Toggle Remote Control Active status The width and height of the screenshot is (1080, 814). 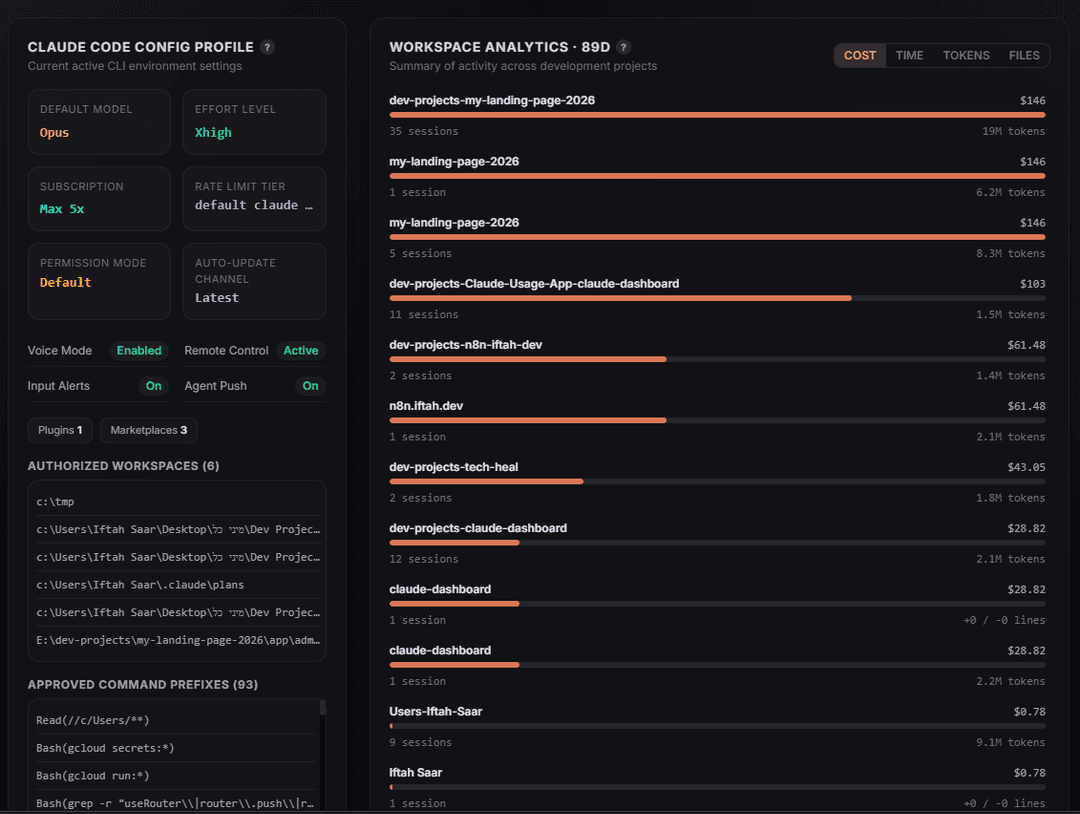[x=301, y=351]
